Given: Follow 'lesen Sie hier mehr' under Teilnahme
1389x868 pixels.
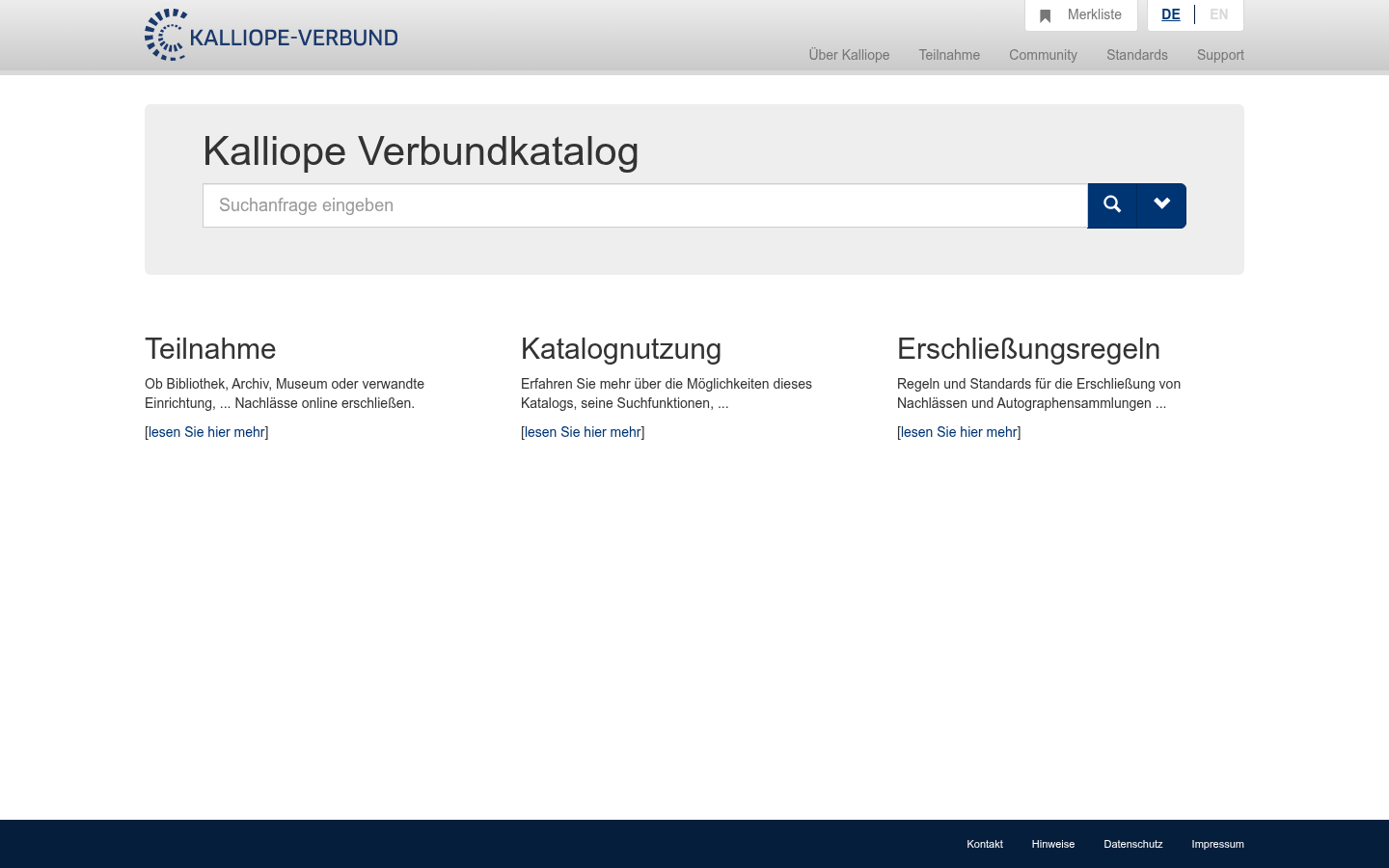Looking at the screenshot, I should click(x=206, y=432).
